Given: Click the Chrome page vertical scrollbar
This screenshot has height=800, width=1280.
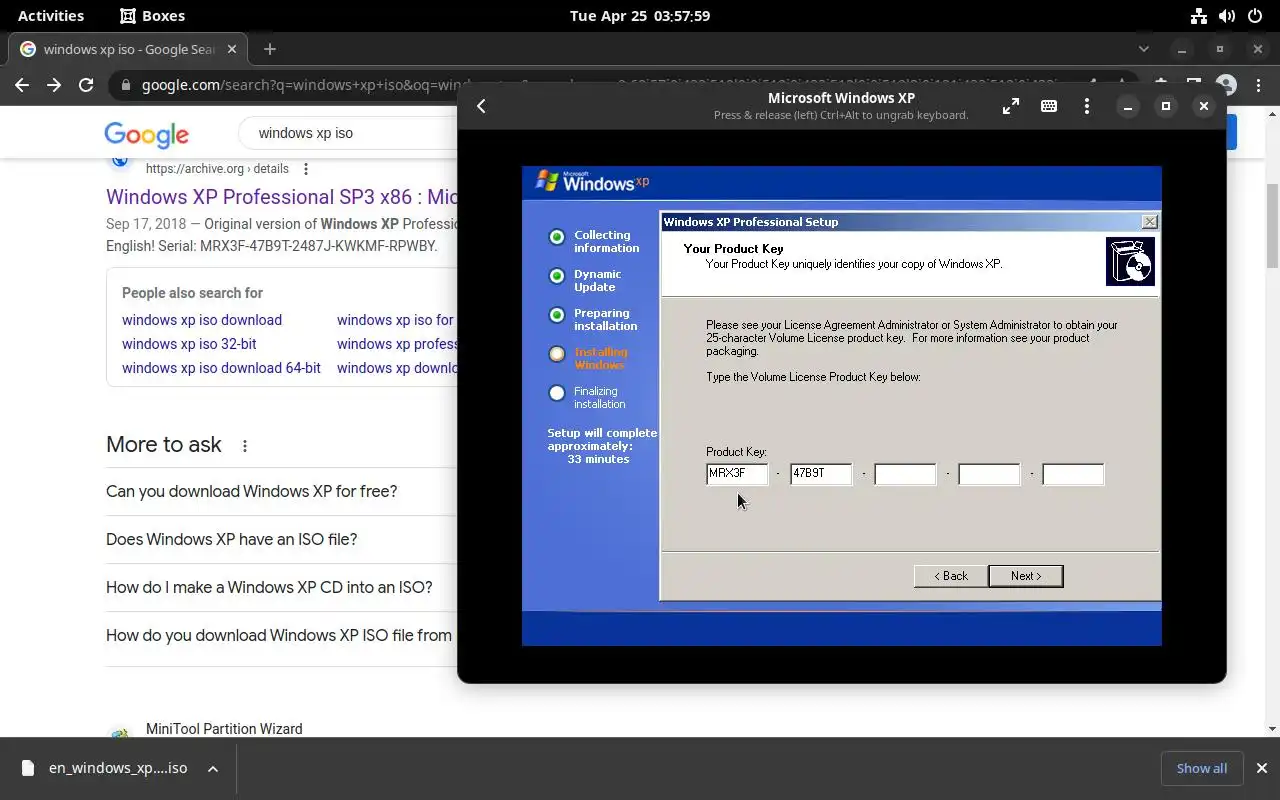Looking at the screenshot, I should coord(1272,227).
